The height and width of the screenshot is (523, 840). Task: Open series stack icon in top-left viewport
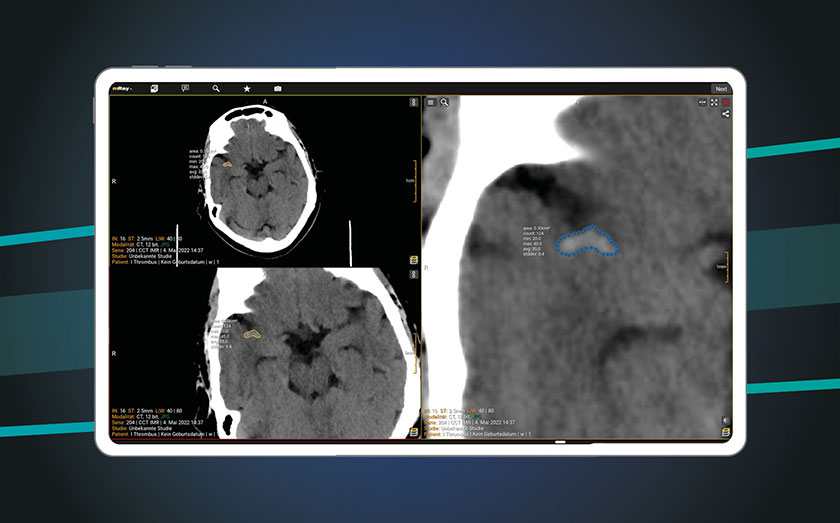coord(413,260)
